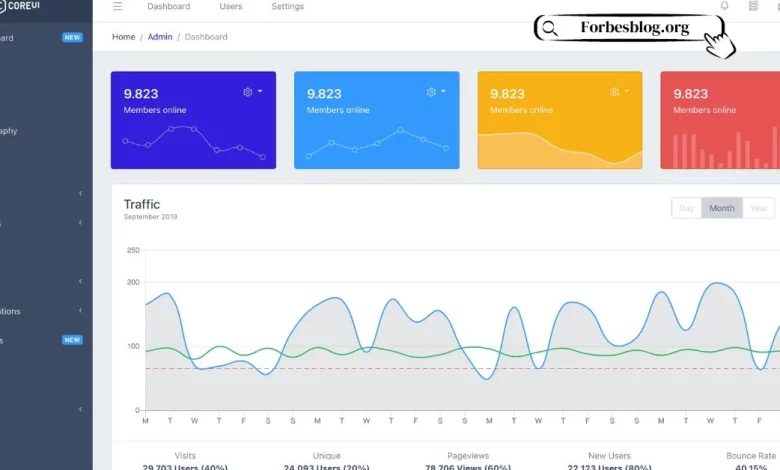Expand the caret on the blue card
This screenshot has width=780, height=470.
(443, 92)
